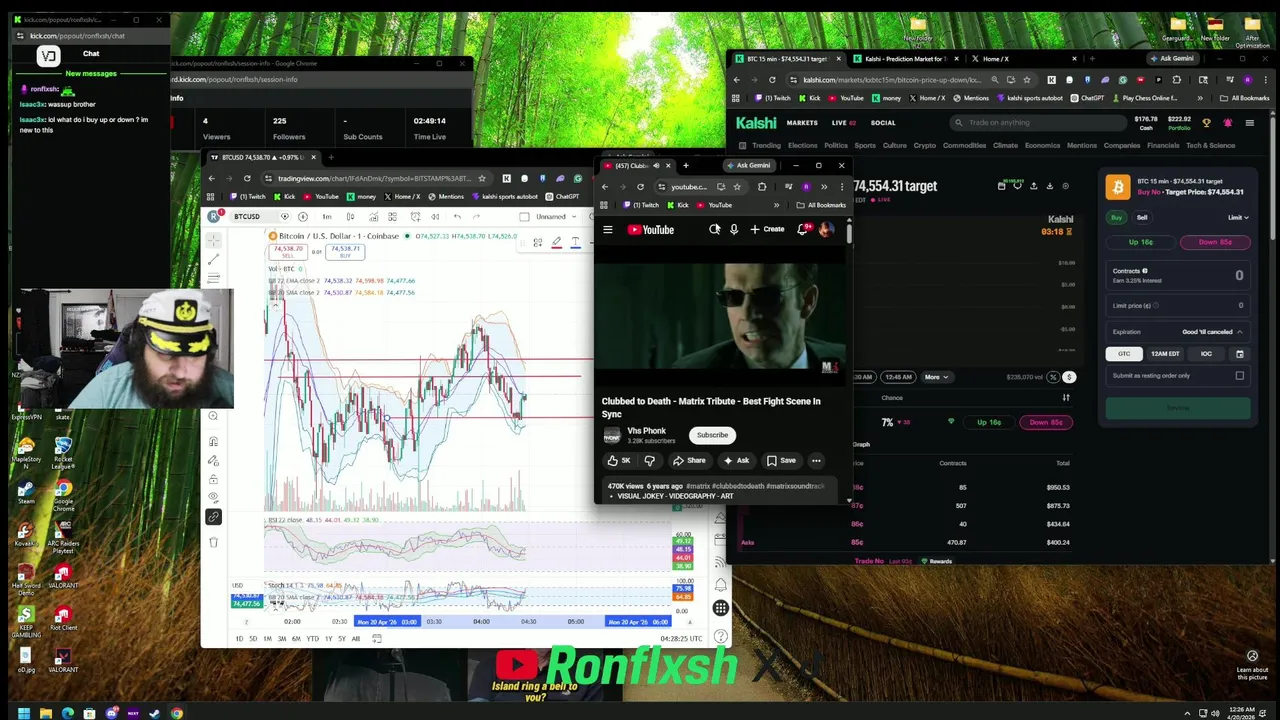Sort Kalshi chance column with sort arrows

click(1066, 398)
